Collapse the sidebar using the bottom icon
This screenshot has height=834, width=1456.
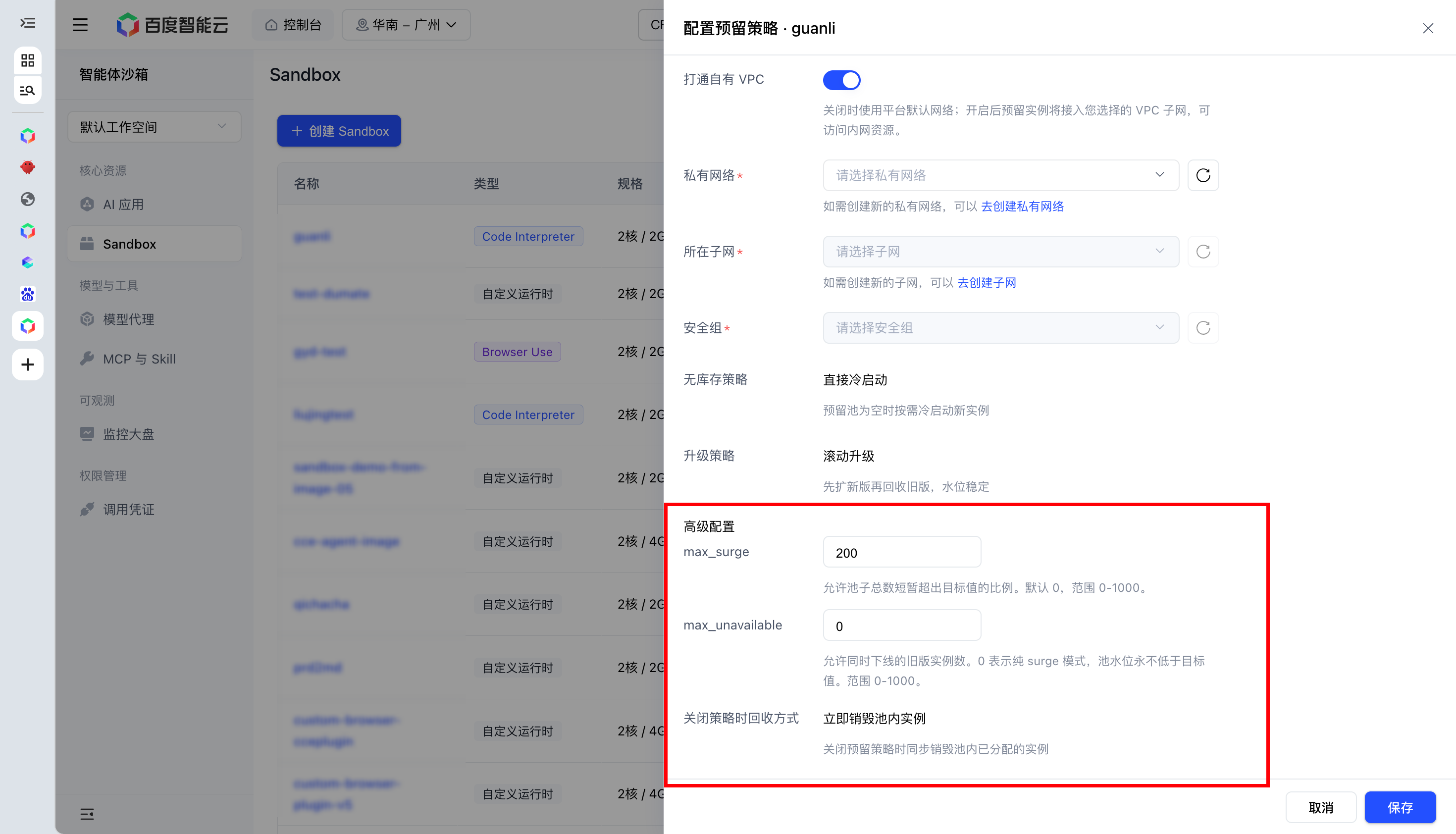[87, 814]
